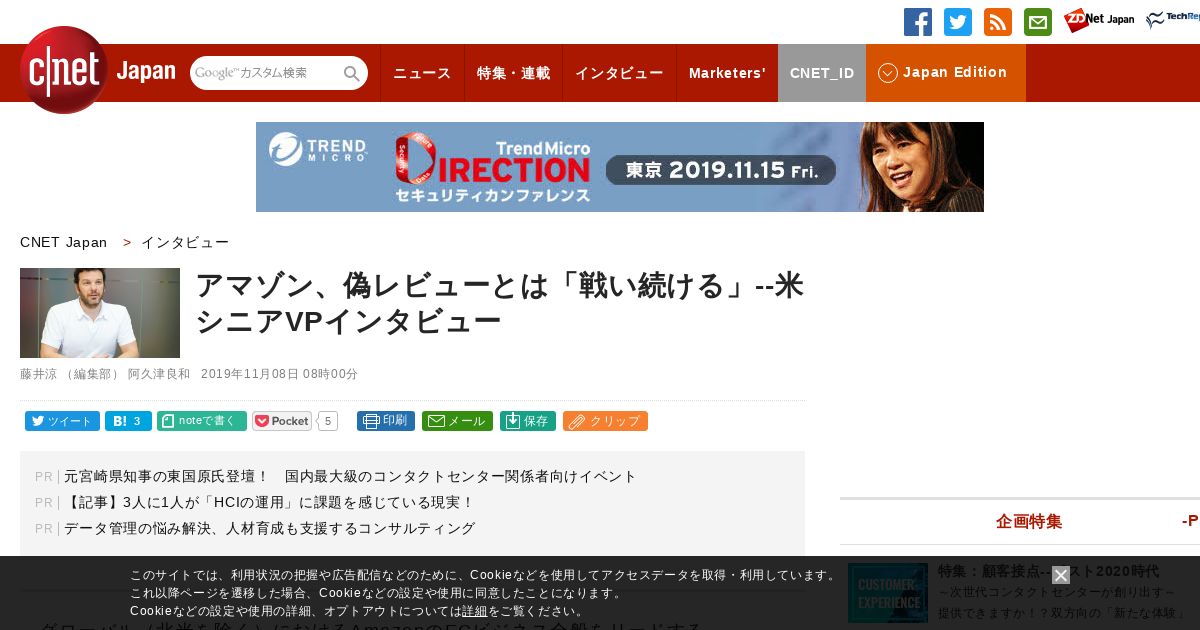Screen dimensions: 1200x630
Task: Open the CNET Facebook page icon
Action: (x=918, y=22)
